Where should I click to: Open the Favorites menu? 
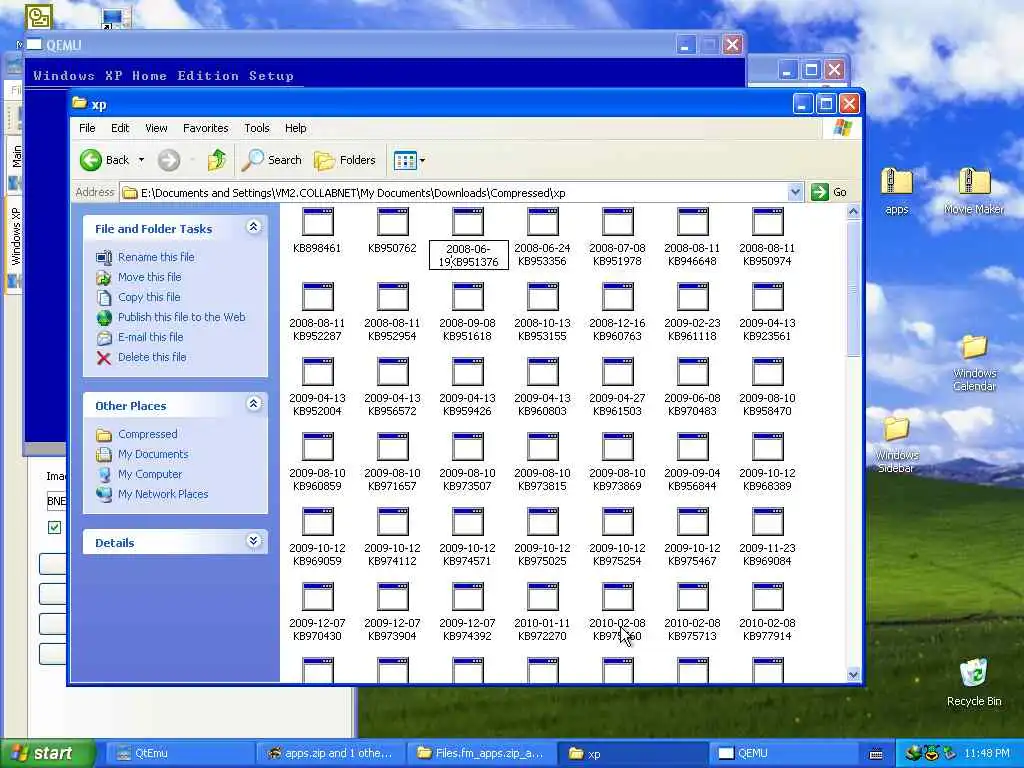[x=206, y=128]
